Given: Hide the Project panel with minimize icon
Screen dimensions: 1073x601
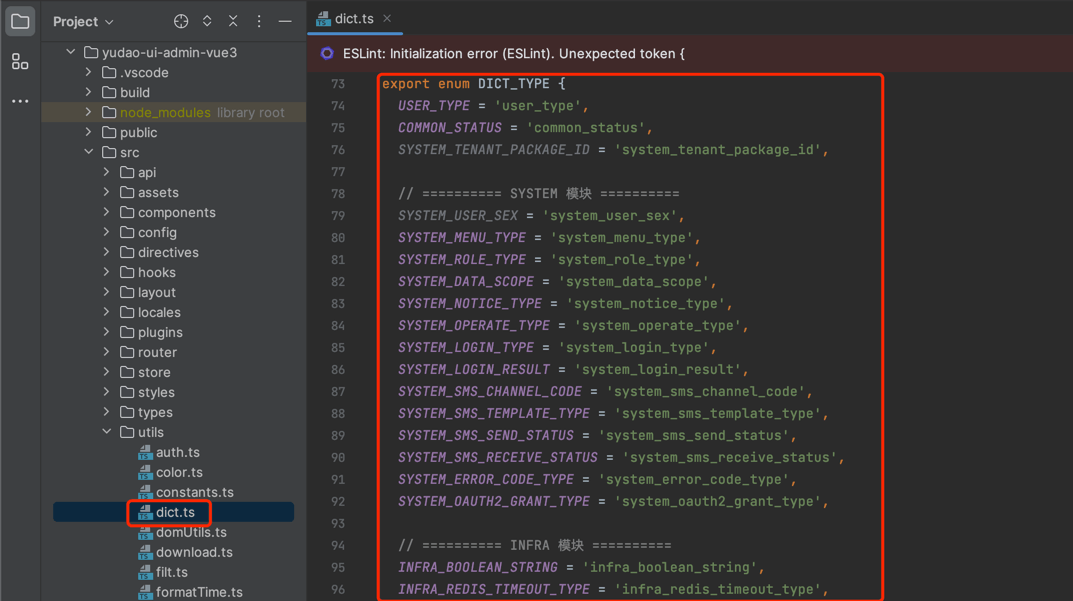Looking at the screenshot, I should (285, 21).
